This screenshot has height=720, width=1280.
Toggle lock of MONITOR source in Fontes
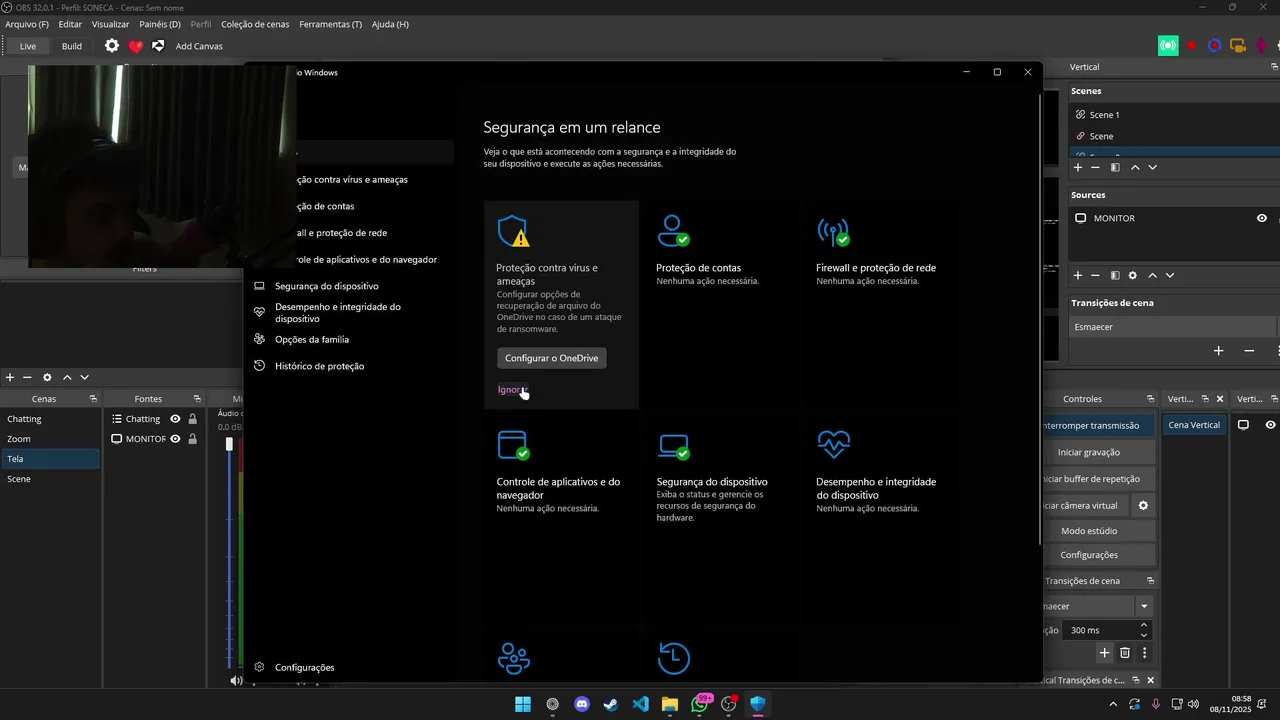[192, 439]
